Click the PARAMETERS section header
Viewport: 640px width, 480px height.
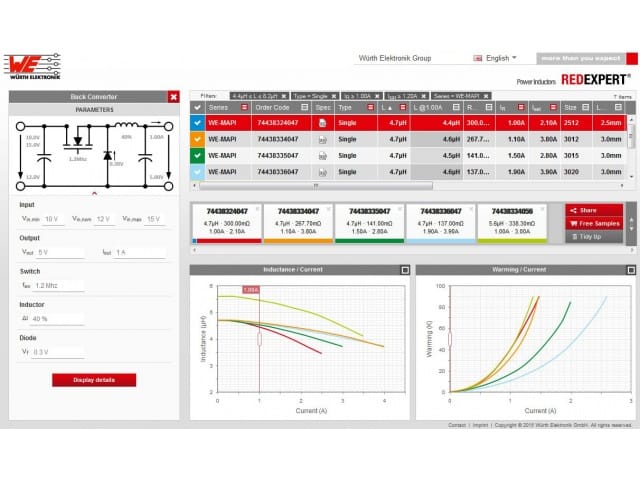click(94, 110)
